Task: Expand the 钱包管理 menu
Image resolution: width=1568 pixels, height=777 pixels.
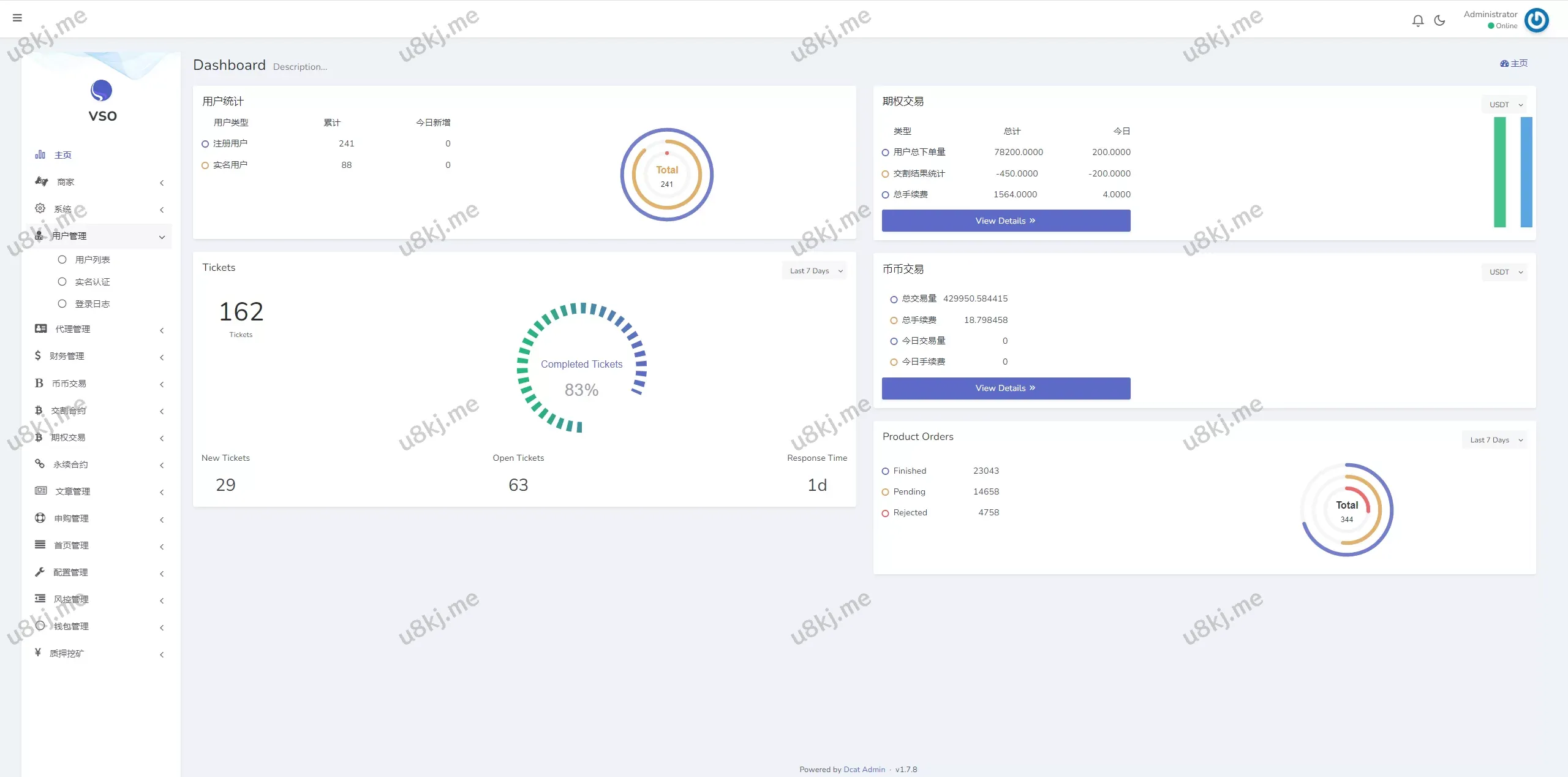Action: 71,626
